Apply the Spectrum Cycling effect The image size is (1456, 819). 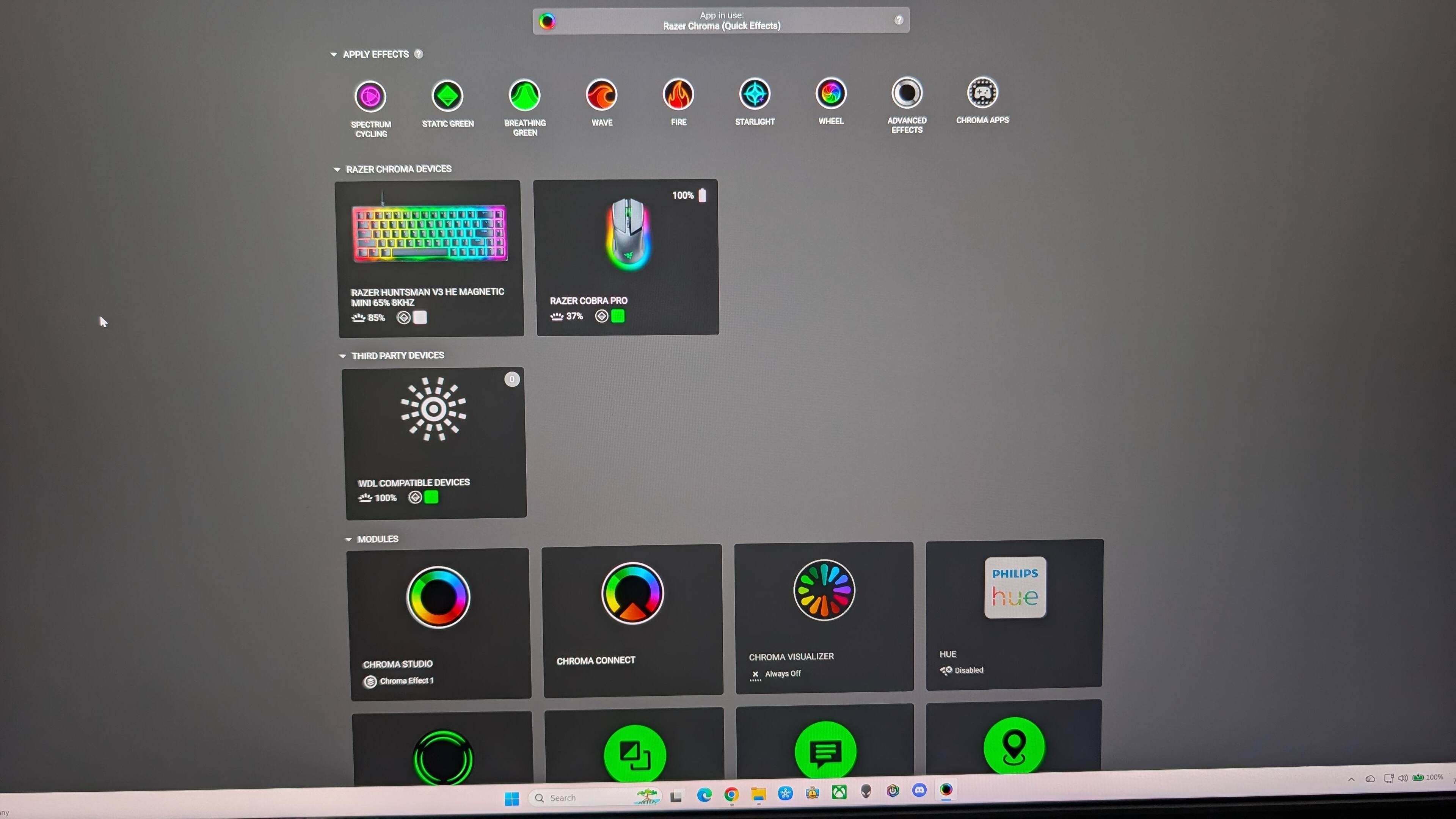click(x=370, y=108)
